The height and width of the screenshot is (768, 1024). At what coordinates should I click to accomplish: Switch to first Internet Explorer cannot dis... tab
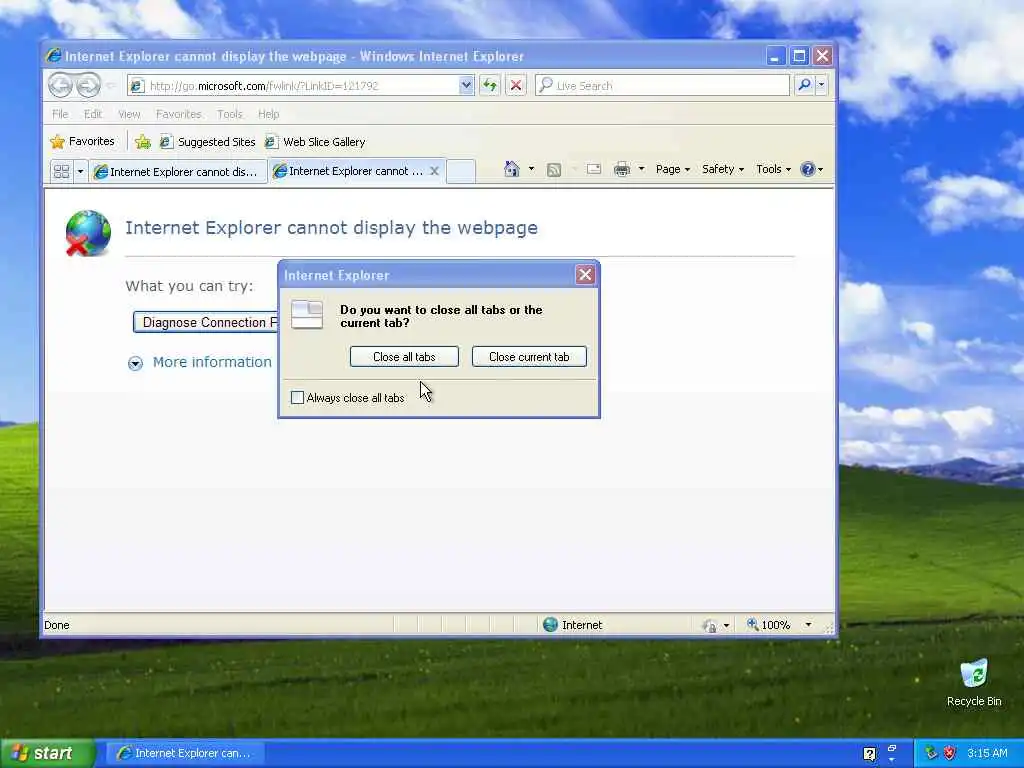[x=178, y=172]
